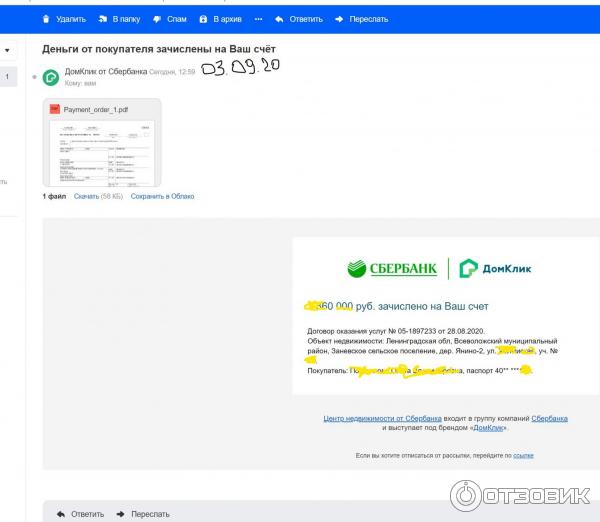
Task: Click the ссылке unsubscribe link
Action: click(x=523, y=455)
